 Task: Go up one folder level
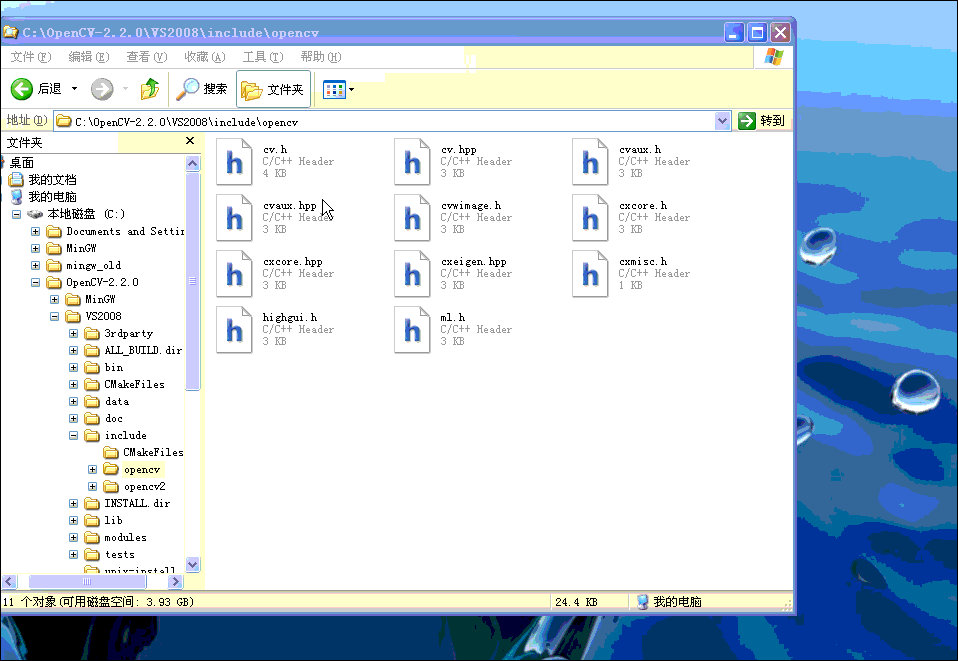point(150,89)
